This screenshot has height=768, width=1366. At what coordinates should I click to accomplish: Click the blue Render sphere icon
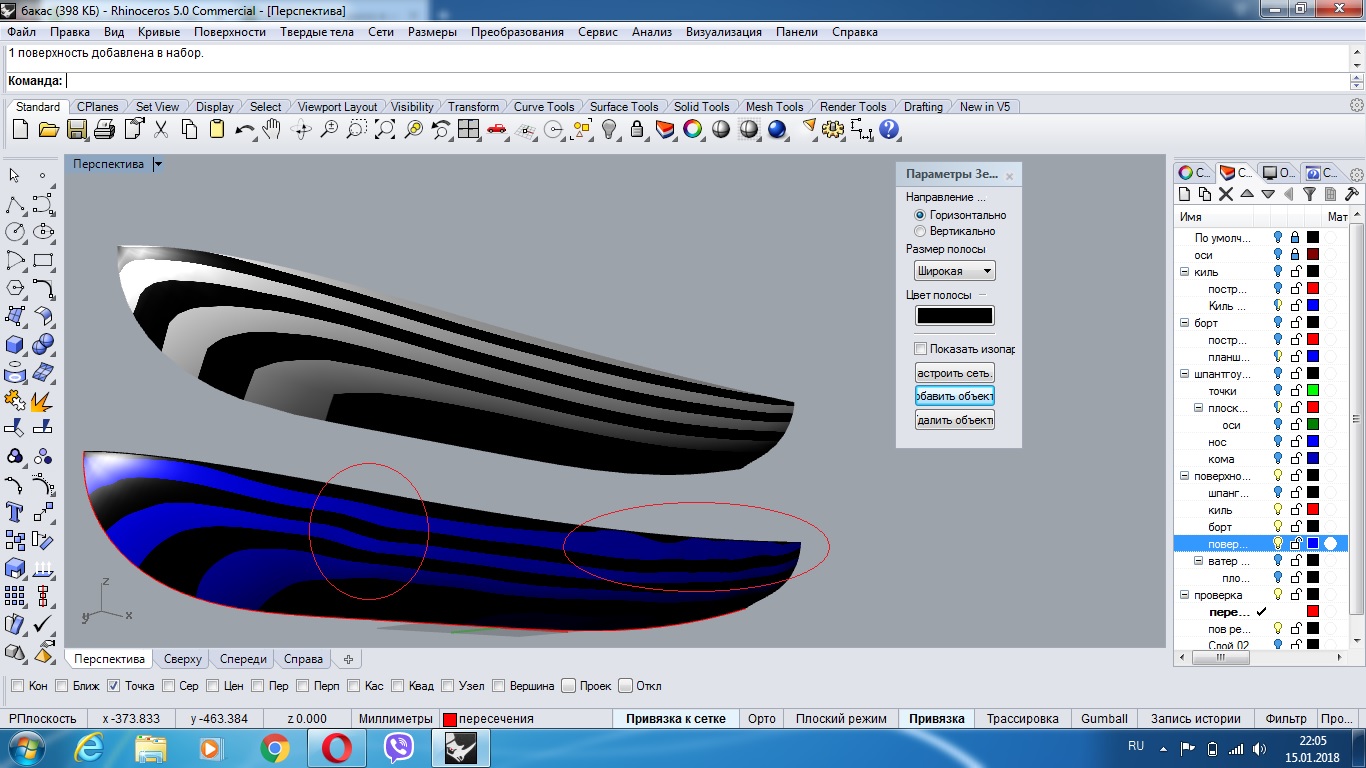777,129
